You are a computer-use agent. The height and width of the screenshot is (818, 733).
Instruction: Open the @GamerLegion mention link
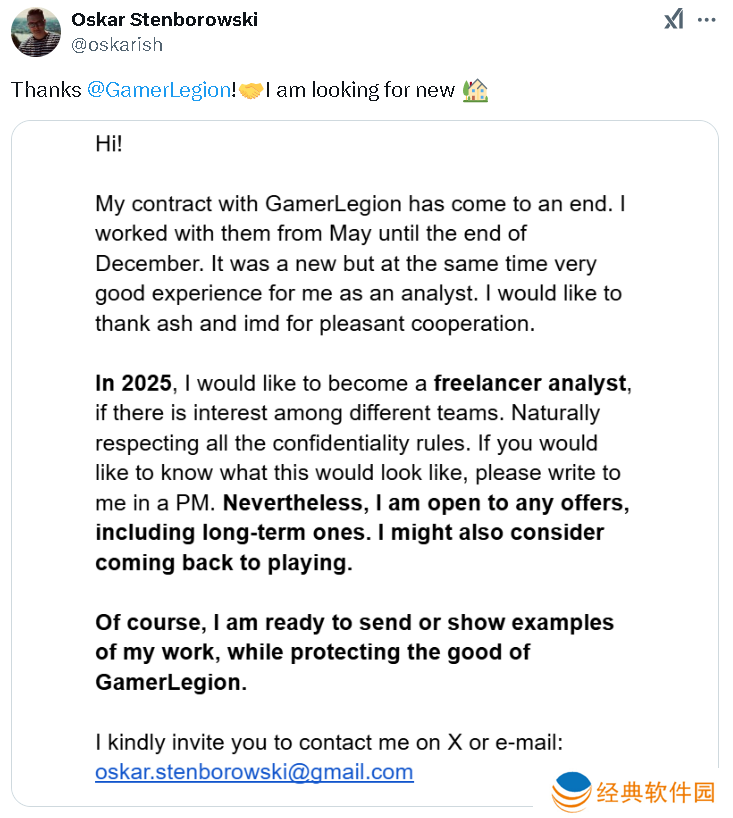coord(159,90)
